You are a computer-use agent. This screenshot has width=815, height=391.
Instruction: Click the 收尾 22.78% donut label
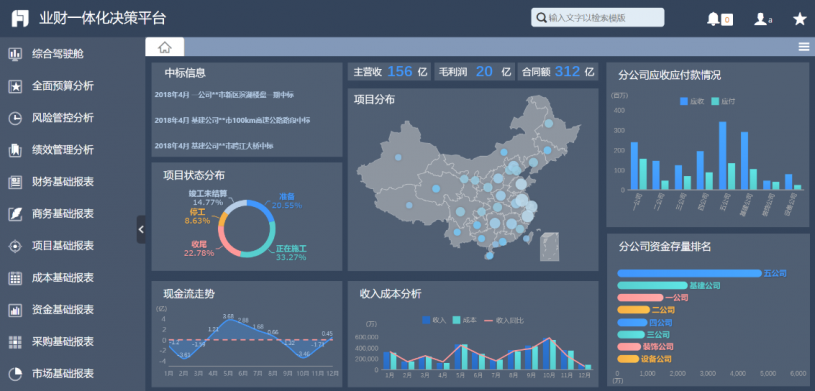click(x=199, y=249)
